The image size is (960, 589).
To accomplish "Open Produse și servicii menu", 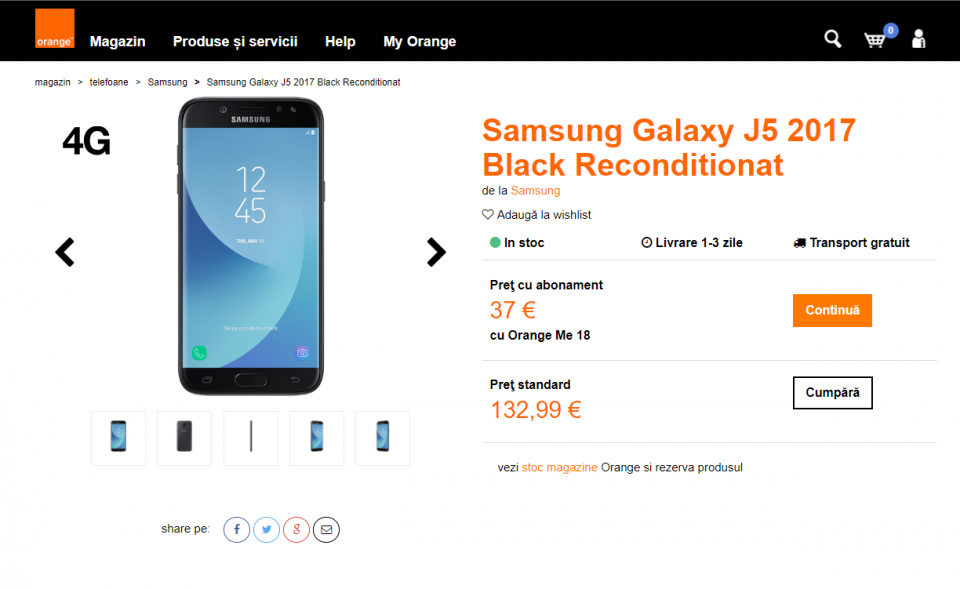I will [235, 42].
